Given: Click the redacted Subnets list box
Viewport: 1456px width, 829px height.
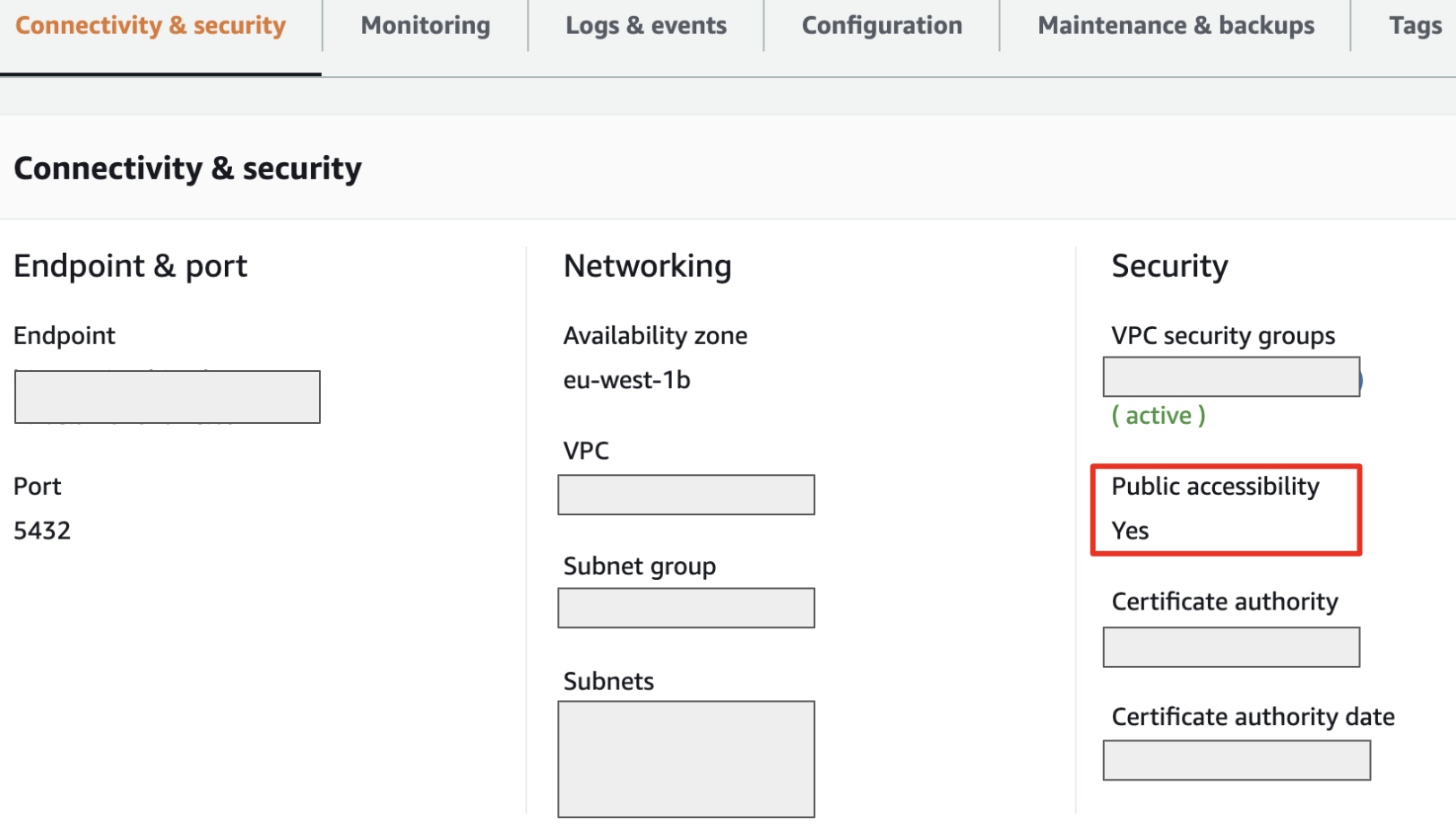Looking at the screenshot, I should coord(686,759).
